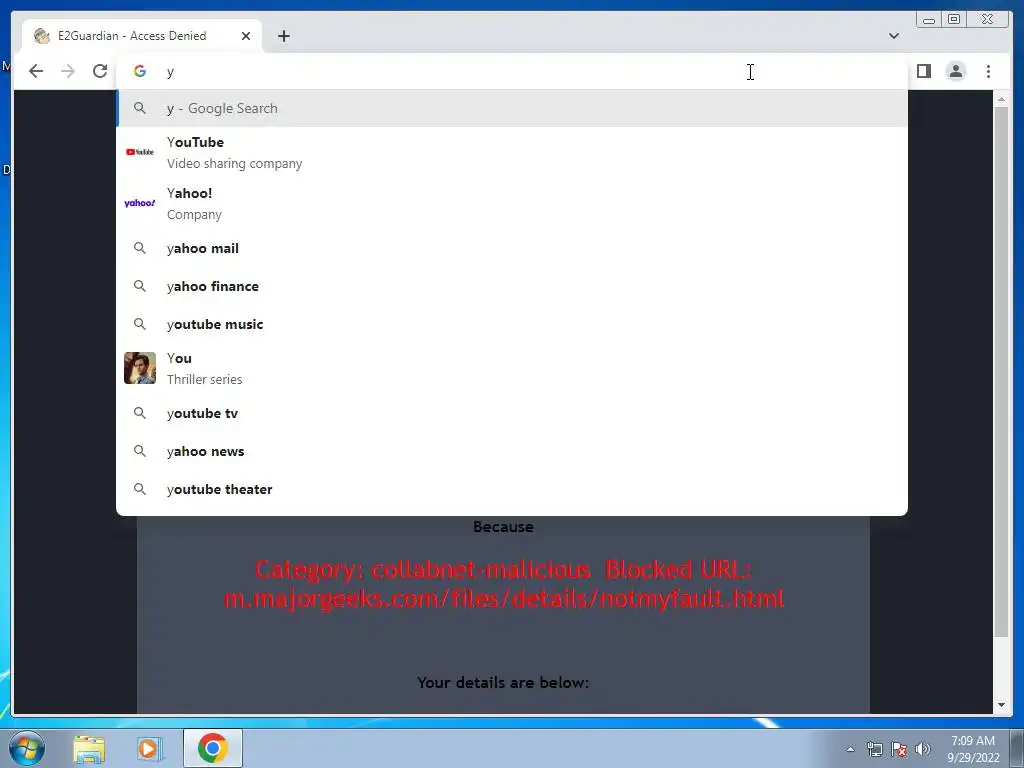Click the blocked URL majorgeeks text
This screenshot has height=768, width=1024.
504,598
